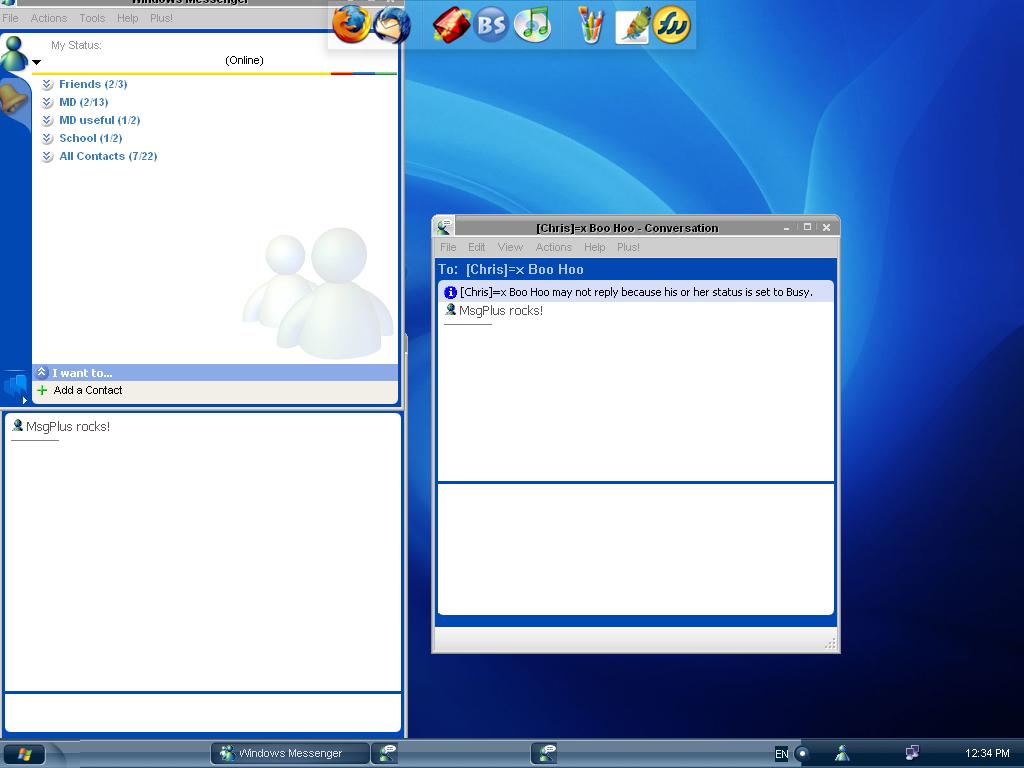Open the paintbrush cup dock icon
This screenshot has height=768, width=1024.
tap(591, 24)
